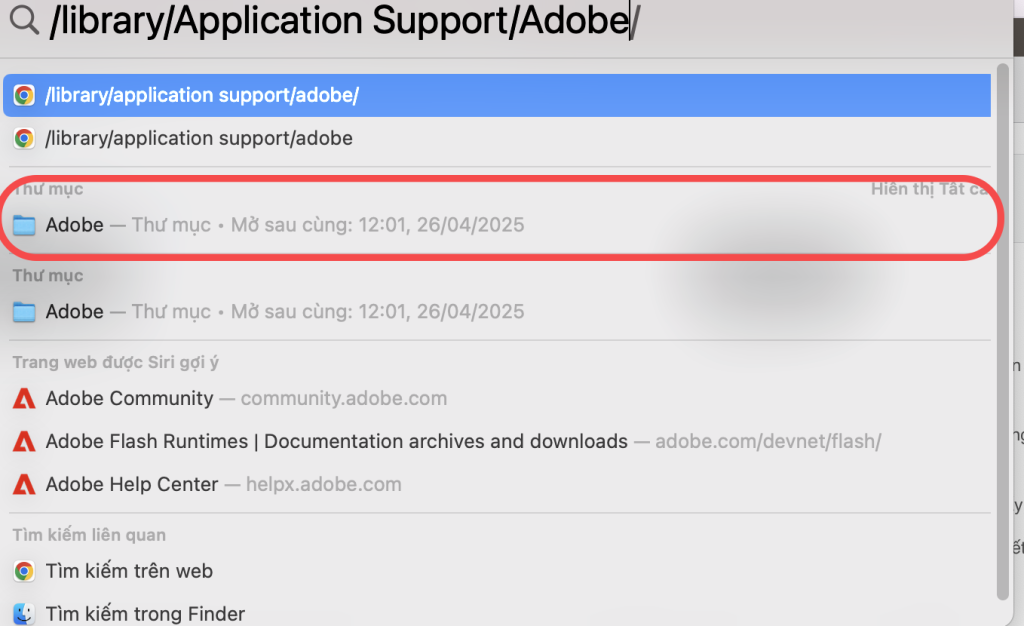This screenshot has width=1024, height=626.
Task: Click Chrome icon of highlighted adobe/ result
Action: click(24, 95)
